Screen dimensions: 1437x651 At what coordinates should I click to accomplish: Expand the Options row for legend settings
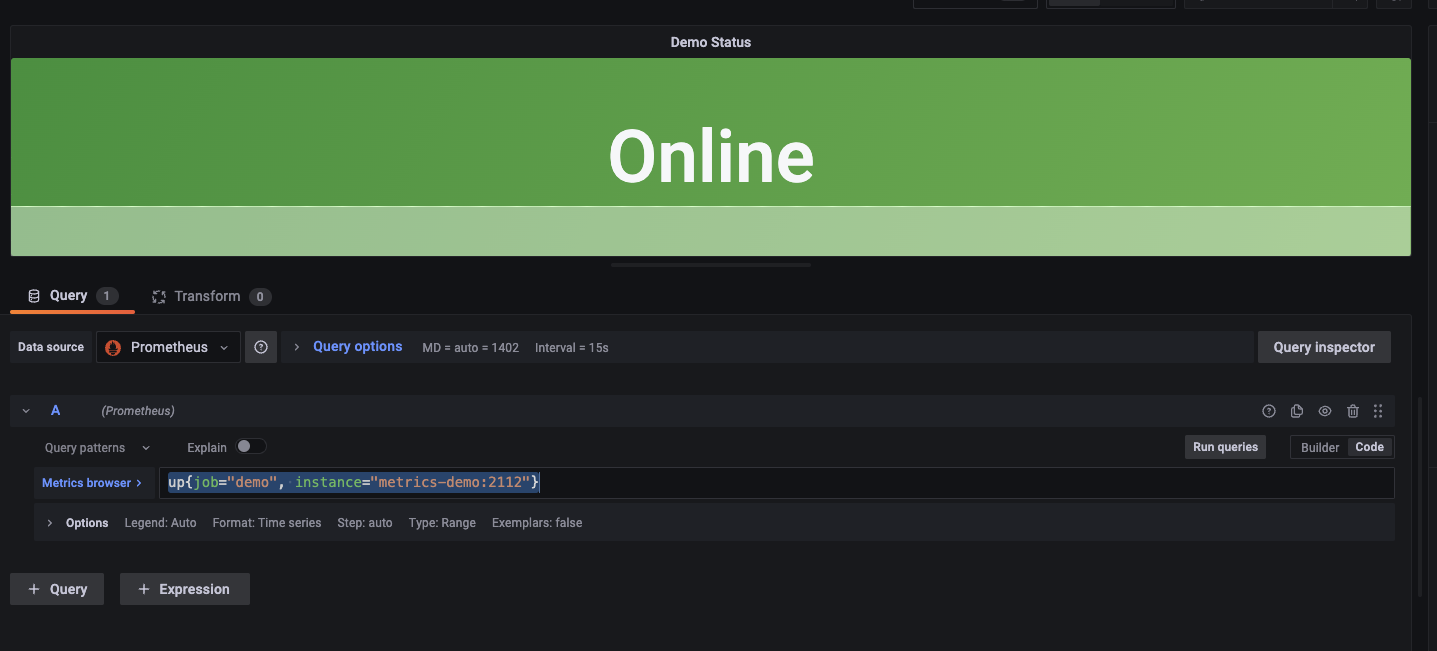point(50,523)
